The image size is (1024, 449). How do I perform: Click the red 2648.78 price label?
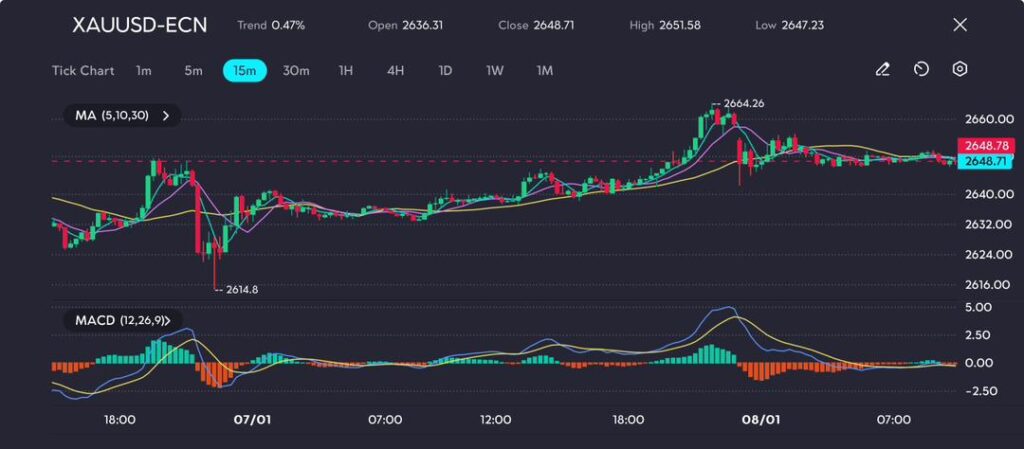click(x=985, y=146)
